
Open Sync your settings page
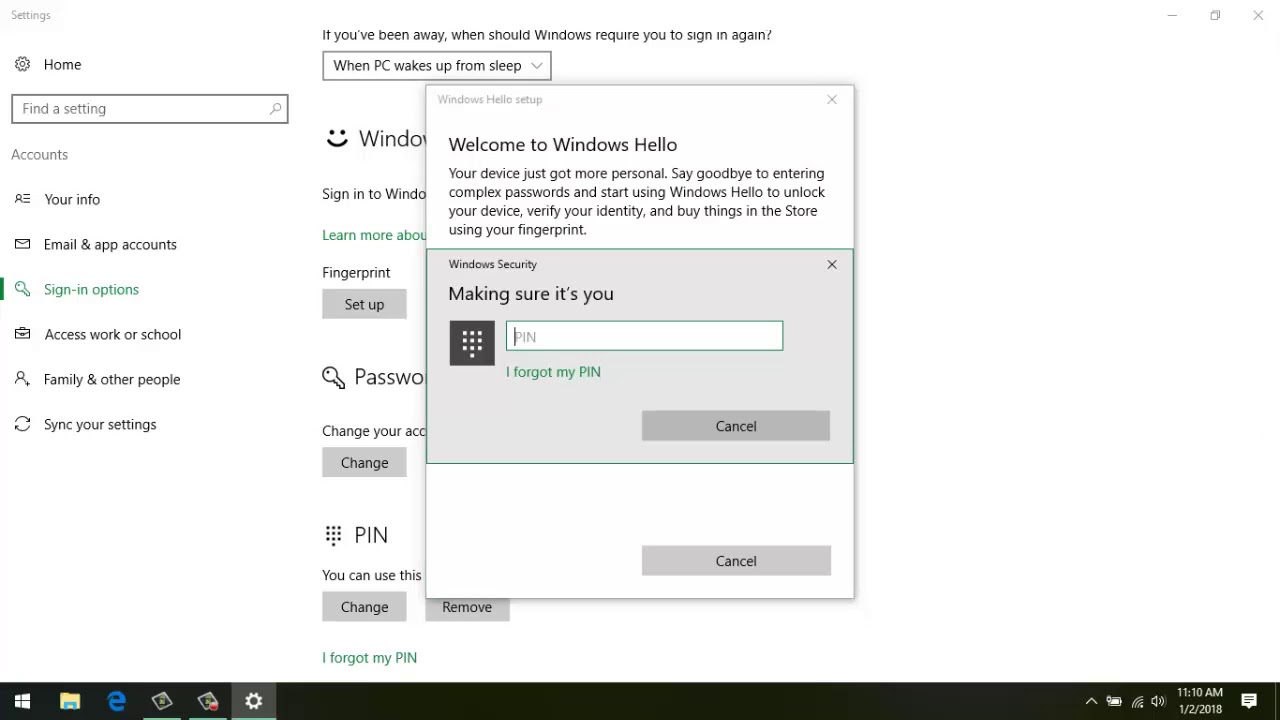pyautogui.click(x=100, y=424)
